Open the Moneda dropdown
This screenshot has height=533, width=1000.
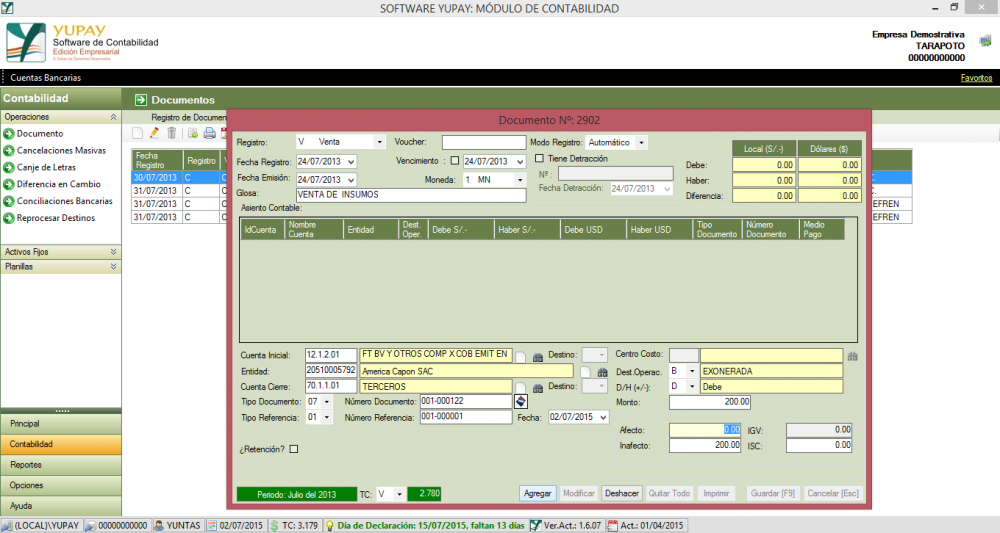click(520, 180)
